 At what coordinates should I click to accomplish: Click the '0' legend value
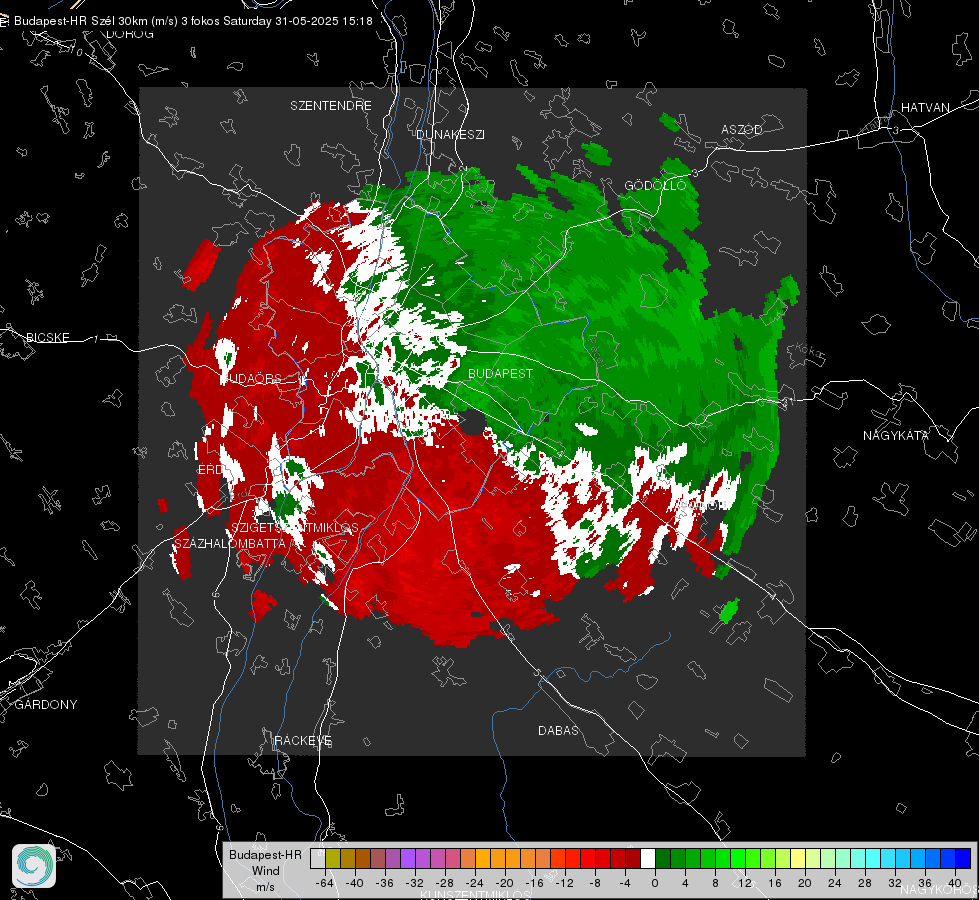655,883
